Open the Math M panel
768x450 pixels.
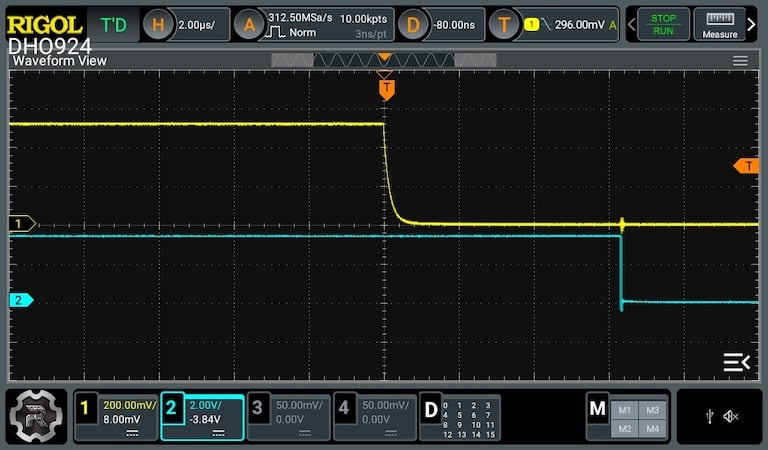pyautogui.click(x=598, y=408)
